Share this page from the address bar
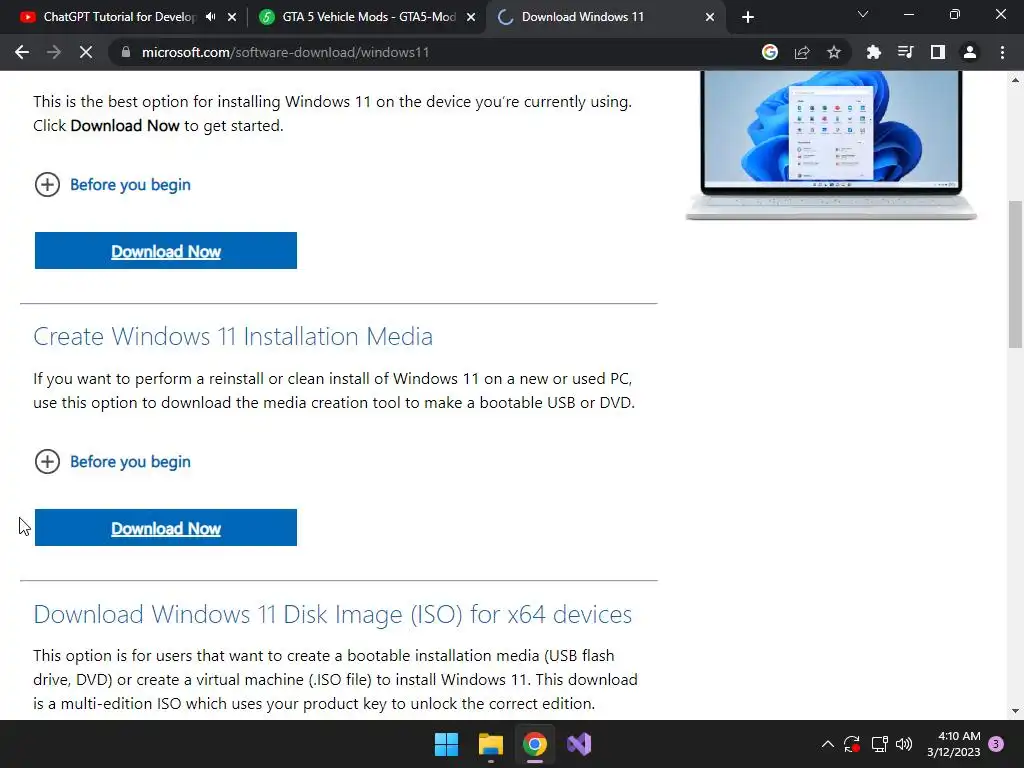Image resolution: width=1024 pixels, height=768 pixels. click(x=802, y=52)
